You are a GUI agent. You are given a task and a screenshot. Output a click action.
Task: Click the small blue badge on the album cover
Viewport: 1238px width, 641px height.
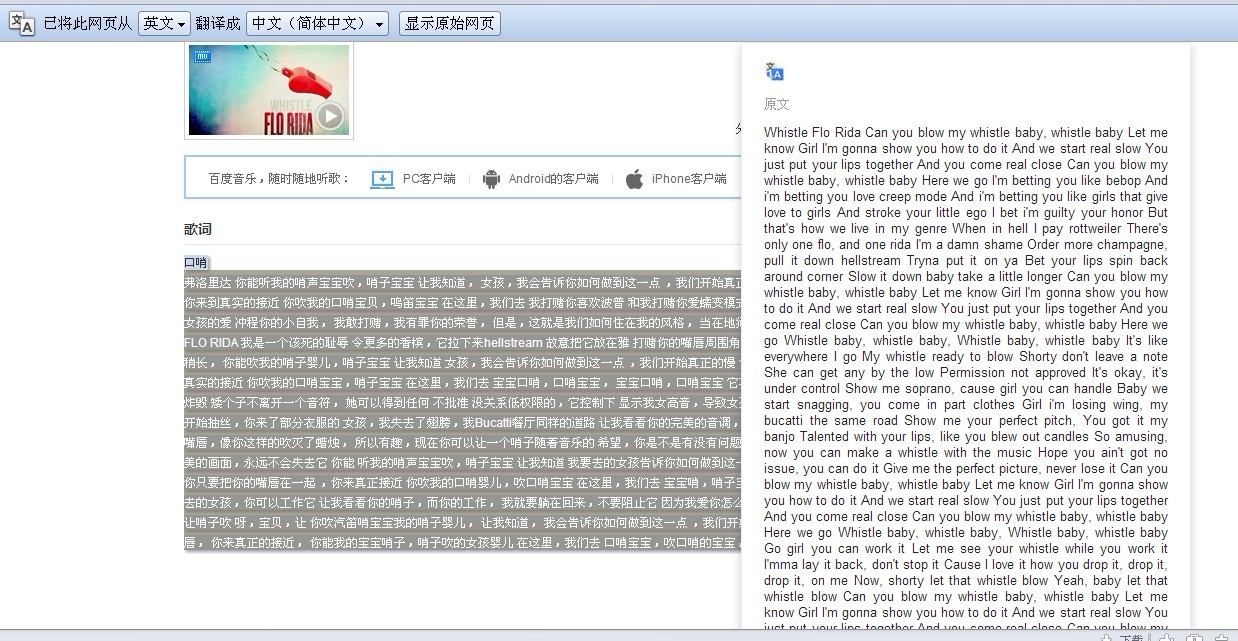(x=202, y=57)
